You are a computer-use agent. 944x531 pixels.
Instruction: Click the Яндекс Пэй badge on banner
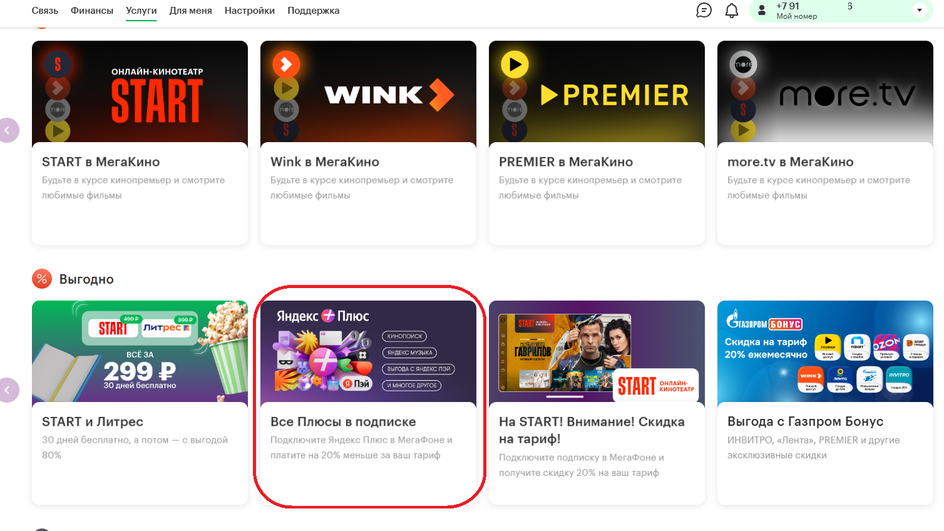point(357,384)
